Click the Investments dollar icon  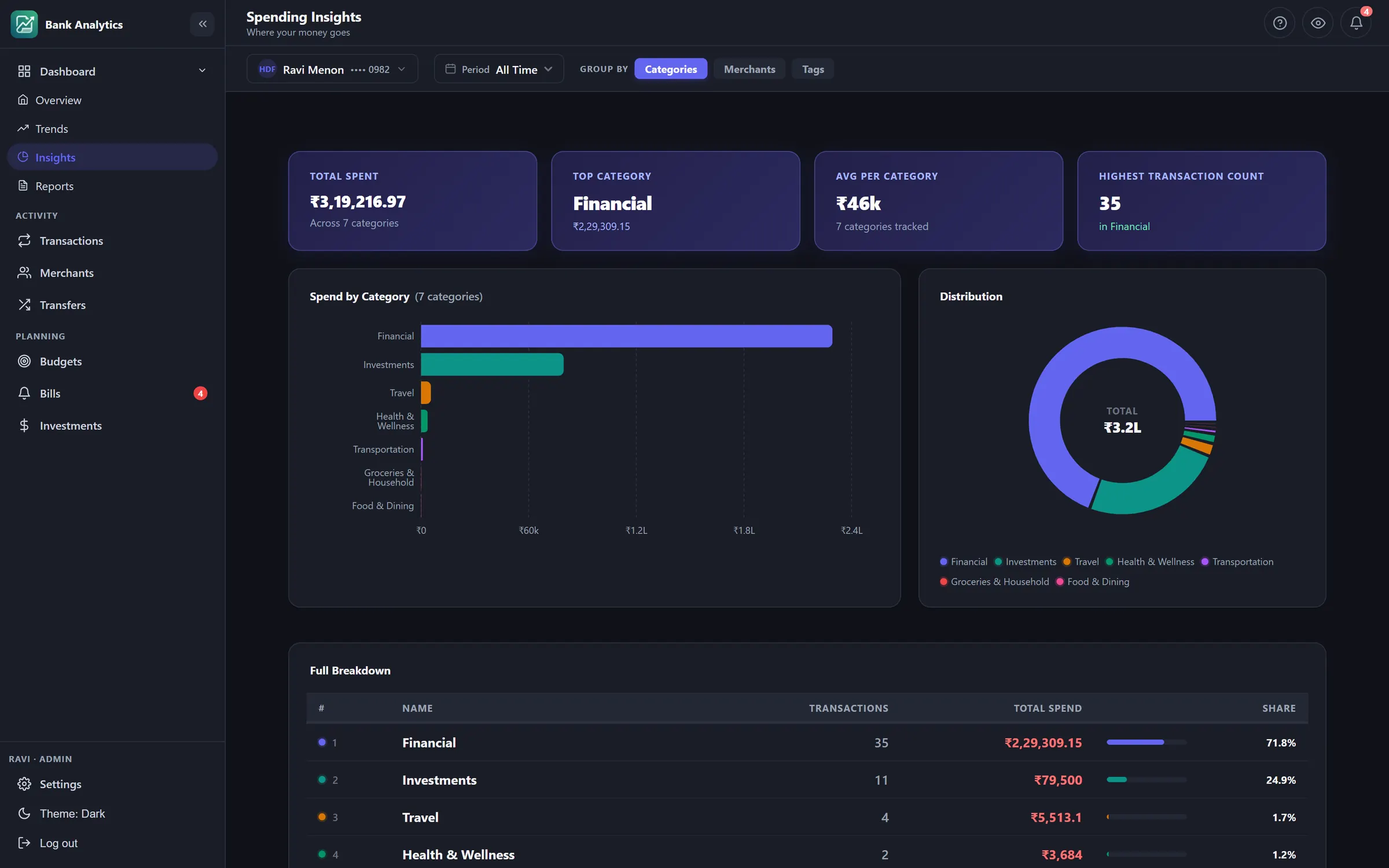click(24, 426)
